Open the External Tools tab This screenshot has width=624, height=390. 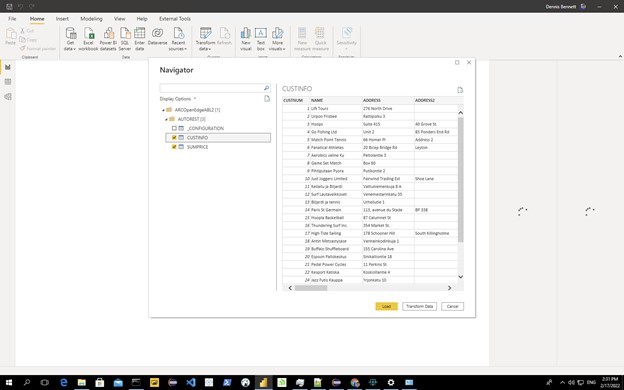tap(175, 19)
